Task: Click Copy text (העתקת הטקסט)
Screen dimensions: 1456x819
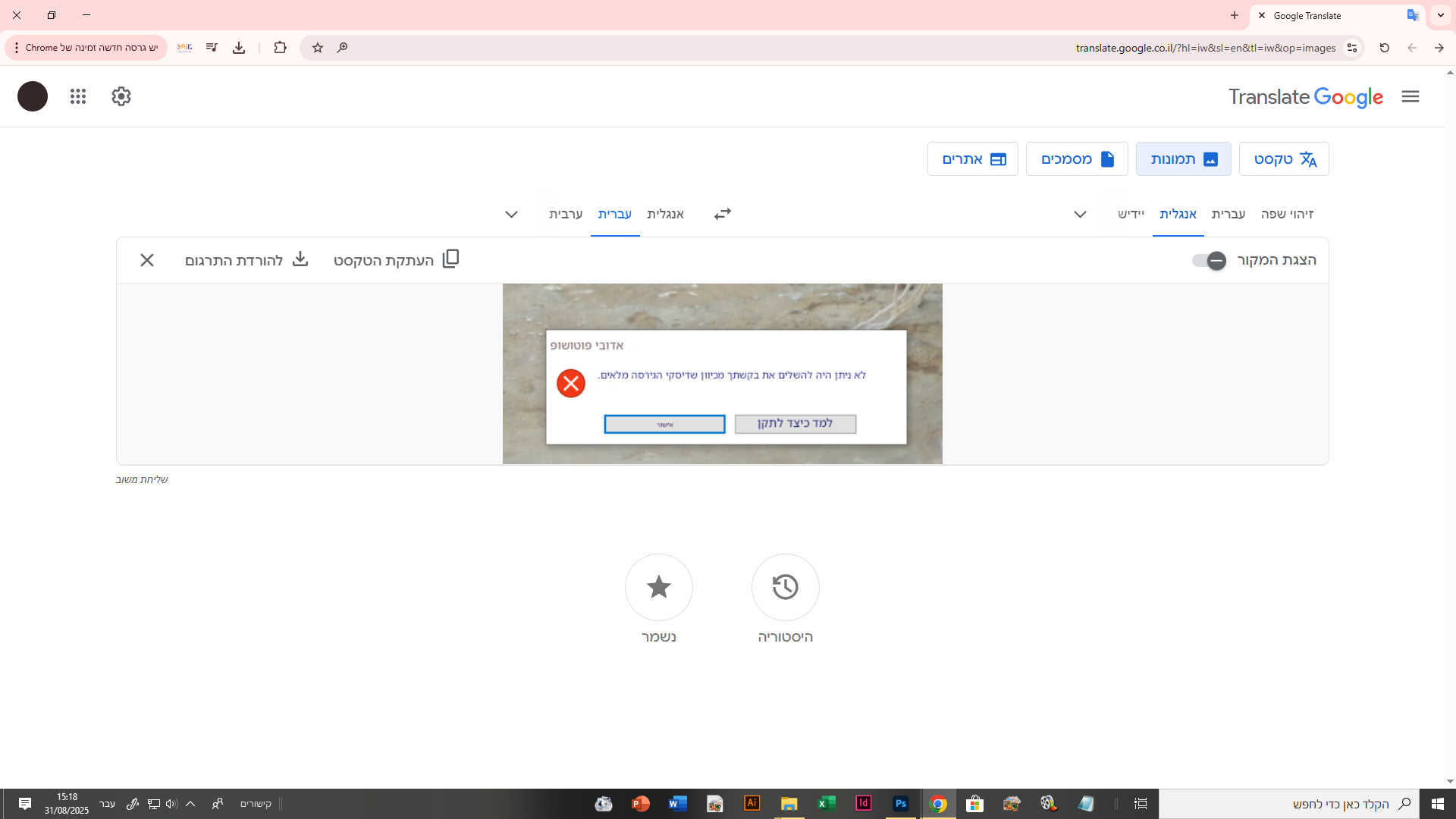Action: 396,260
